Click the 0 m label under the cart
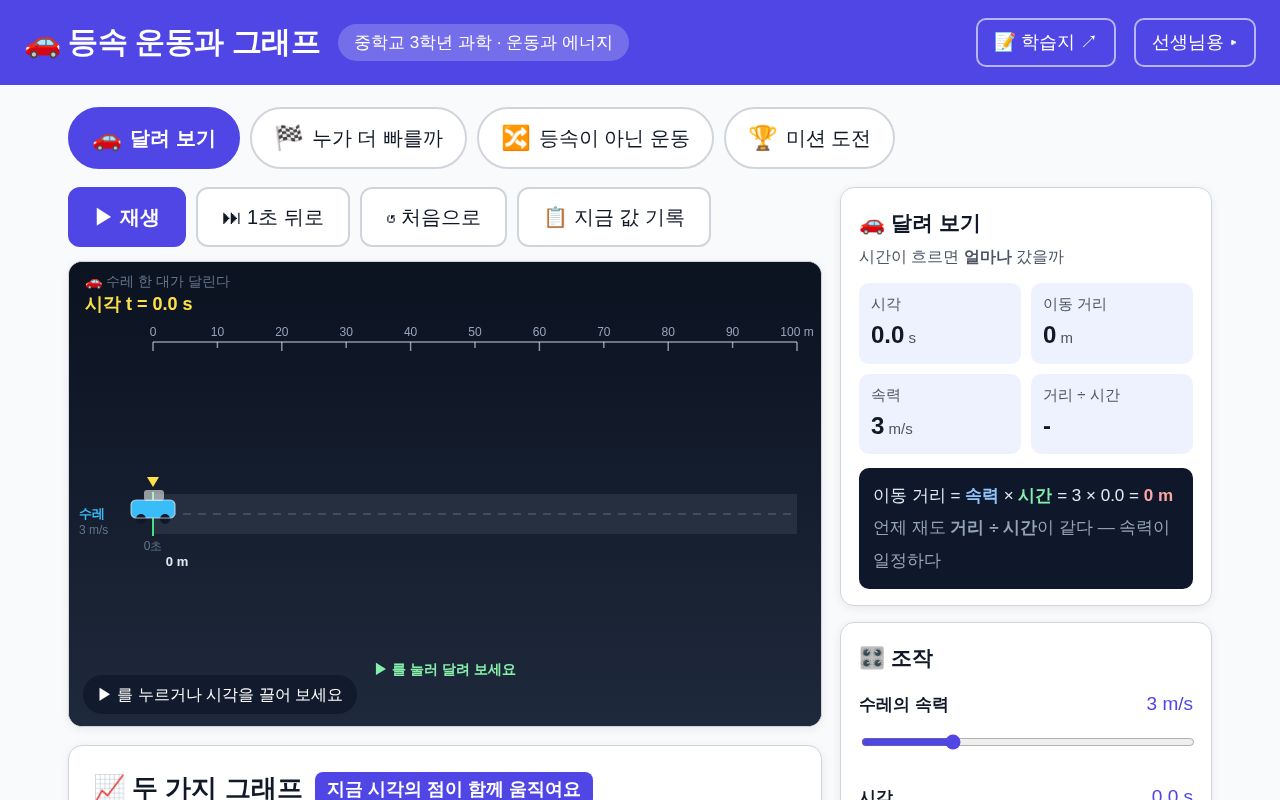Viewport: 1280px width, 800px height. (177, 562)
